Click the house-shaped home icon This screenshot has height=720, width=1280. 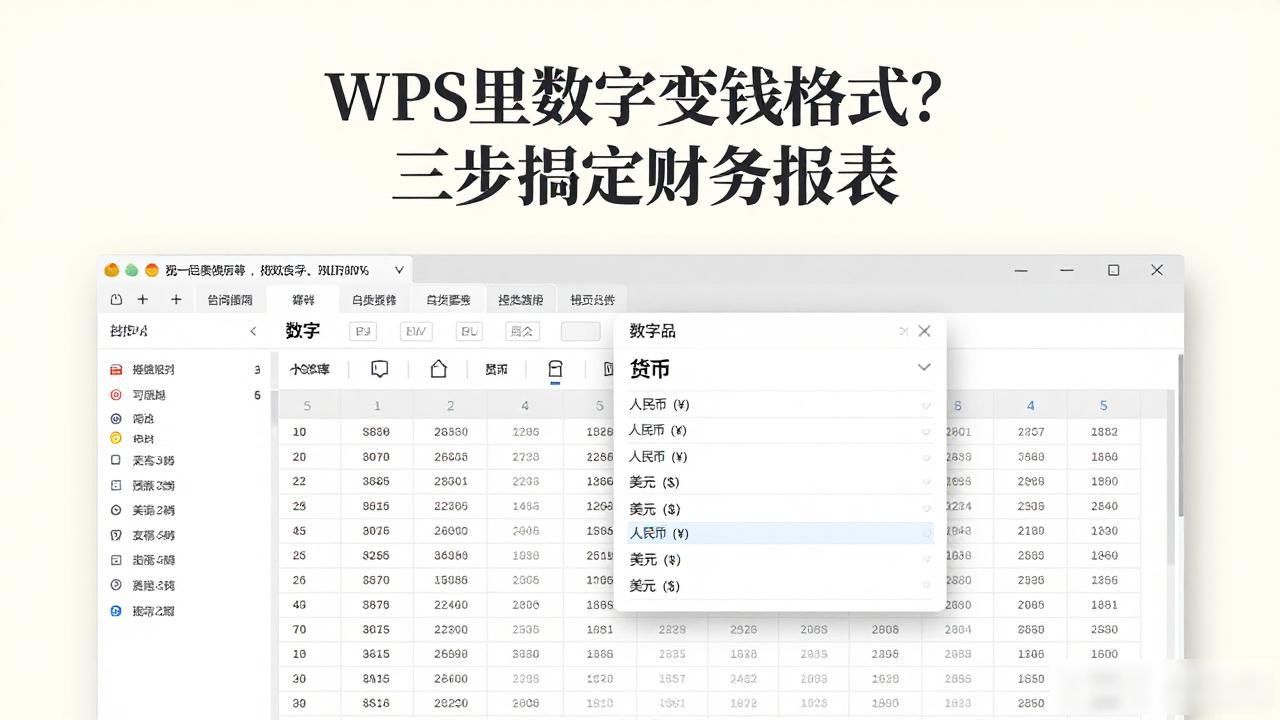[x=438, y=369]
